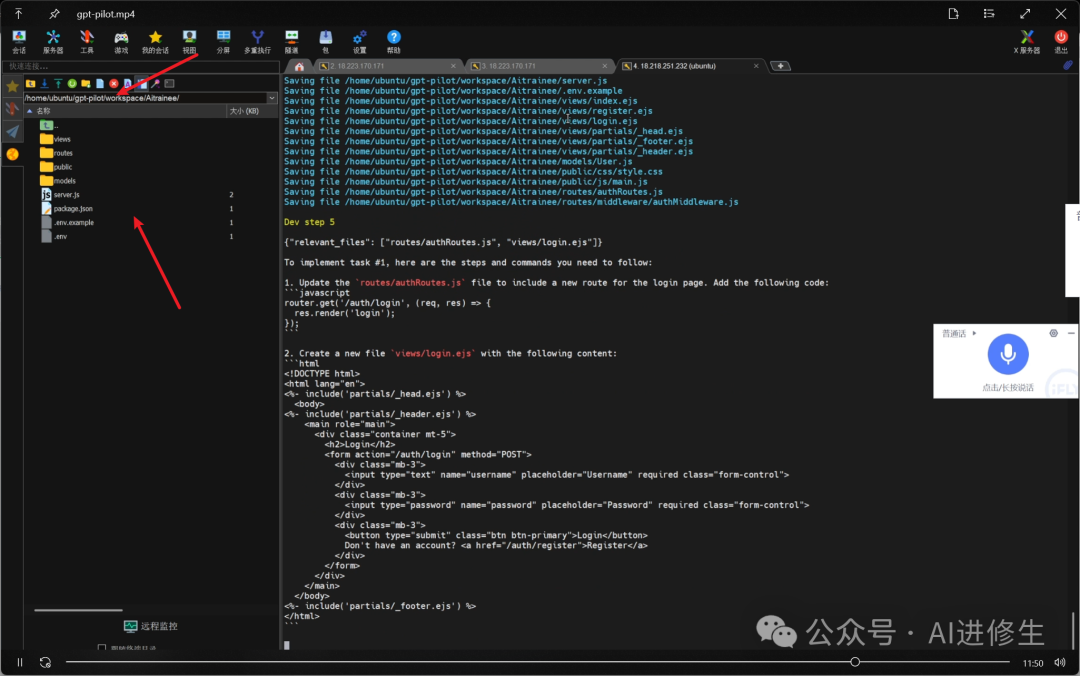Open the X服务器 icon
1080x676 pixels.
pos(1027,42)
